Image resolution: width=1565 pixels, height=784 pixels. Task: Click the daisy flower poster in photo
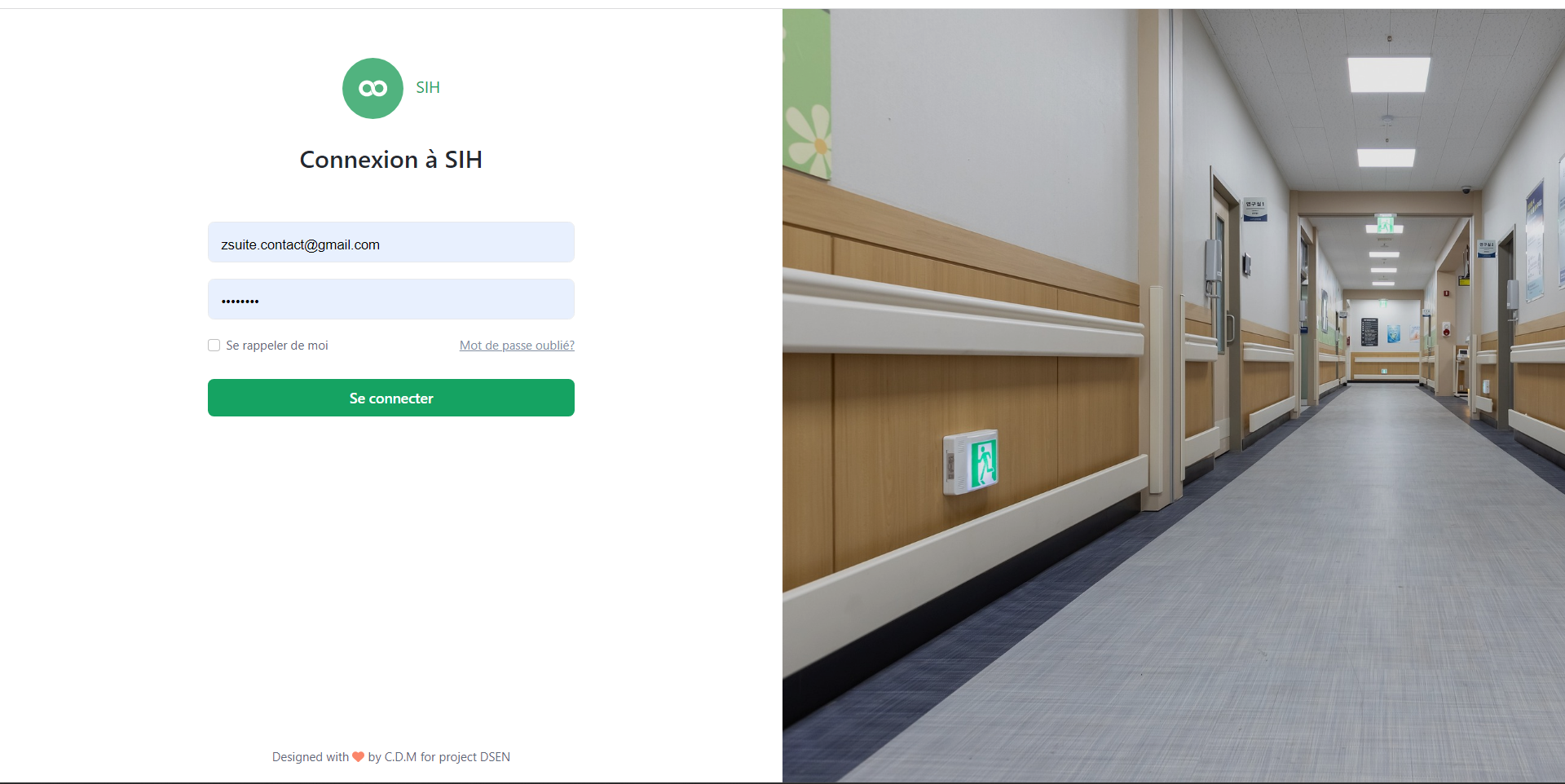(806, 94)
